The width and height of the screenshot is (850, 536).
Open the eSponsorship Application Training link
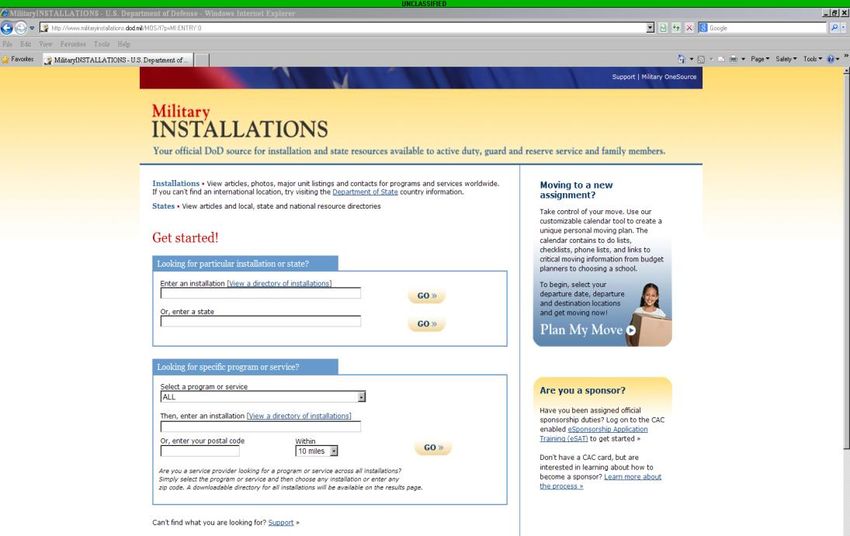(x=594, y=434)
